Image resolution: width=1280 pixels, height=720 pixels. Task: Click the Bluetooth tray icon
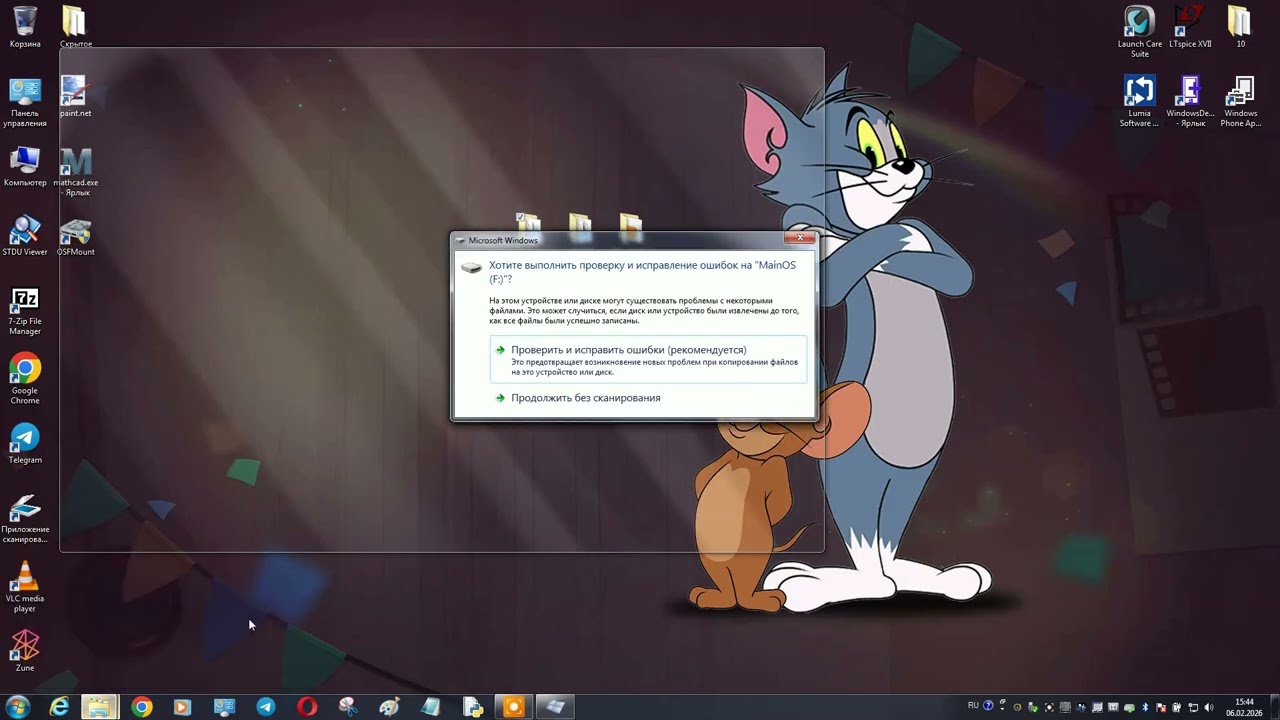coord(1145,707)
